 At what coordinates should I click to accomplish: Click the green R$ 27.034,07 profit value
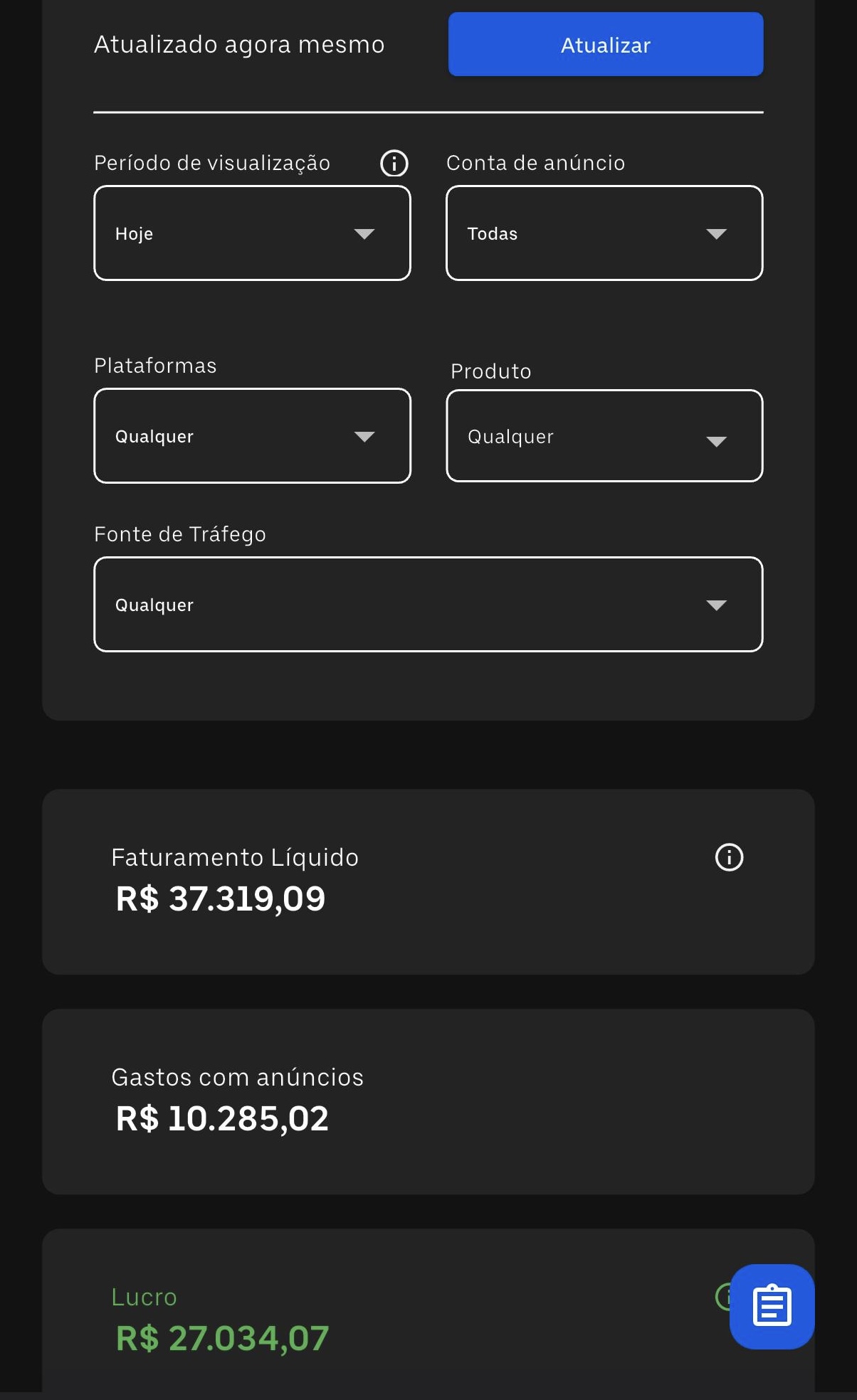[x=222, y=1338]
